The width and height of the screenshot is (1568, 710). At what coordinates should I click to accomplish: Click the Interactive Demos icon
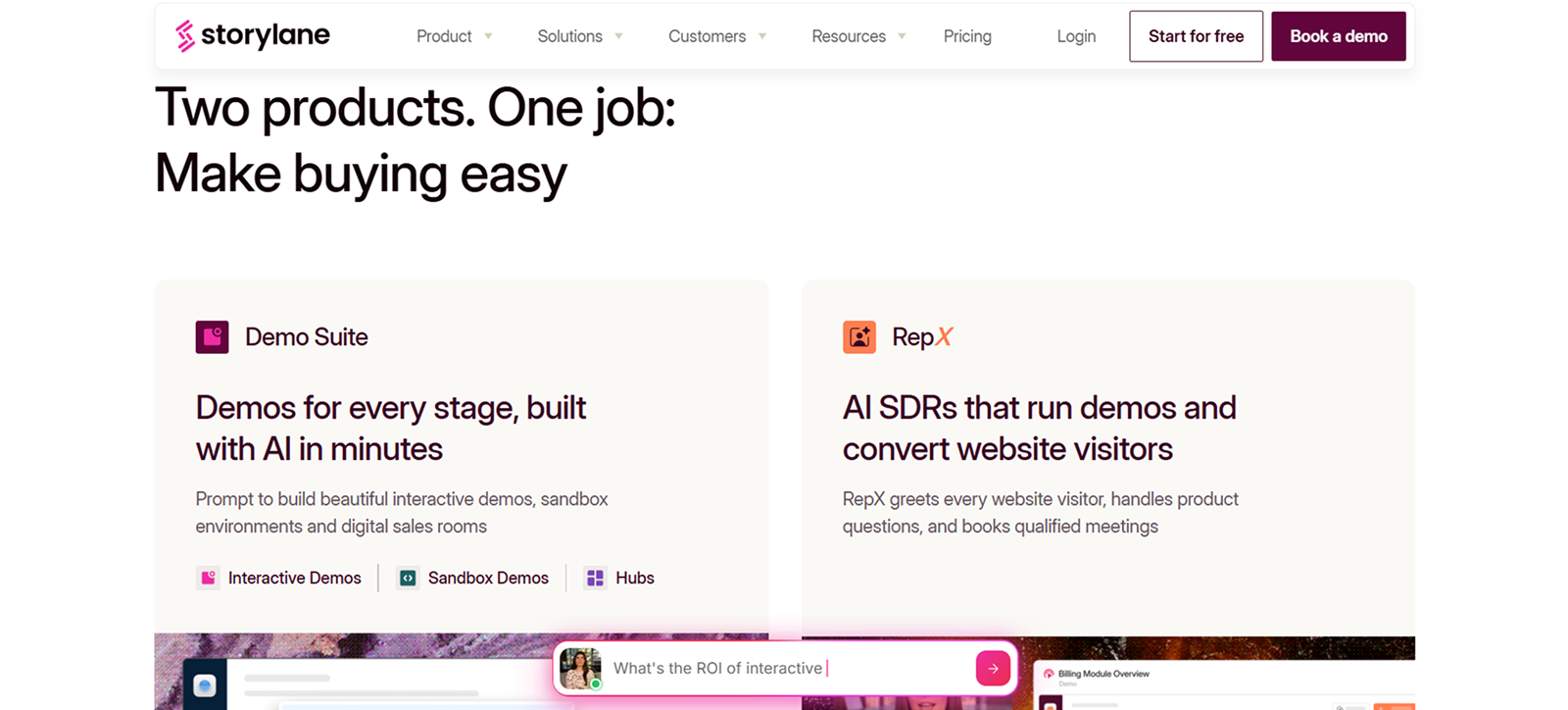(x=208, y=578)
